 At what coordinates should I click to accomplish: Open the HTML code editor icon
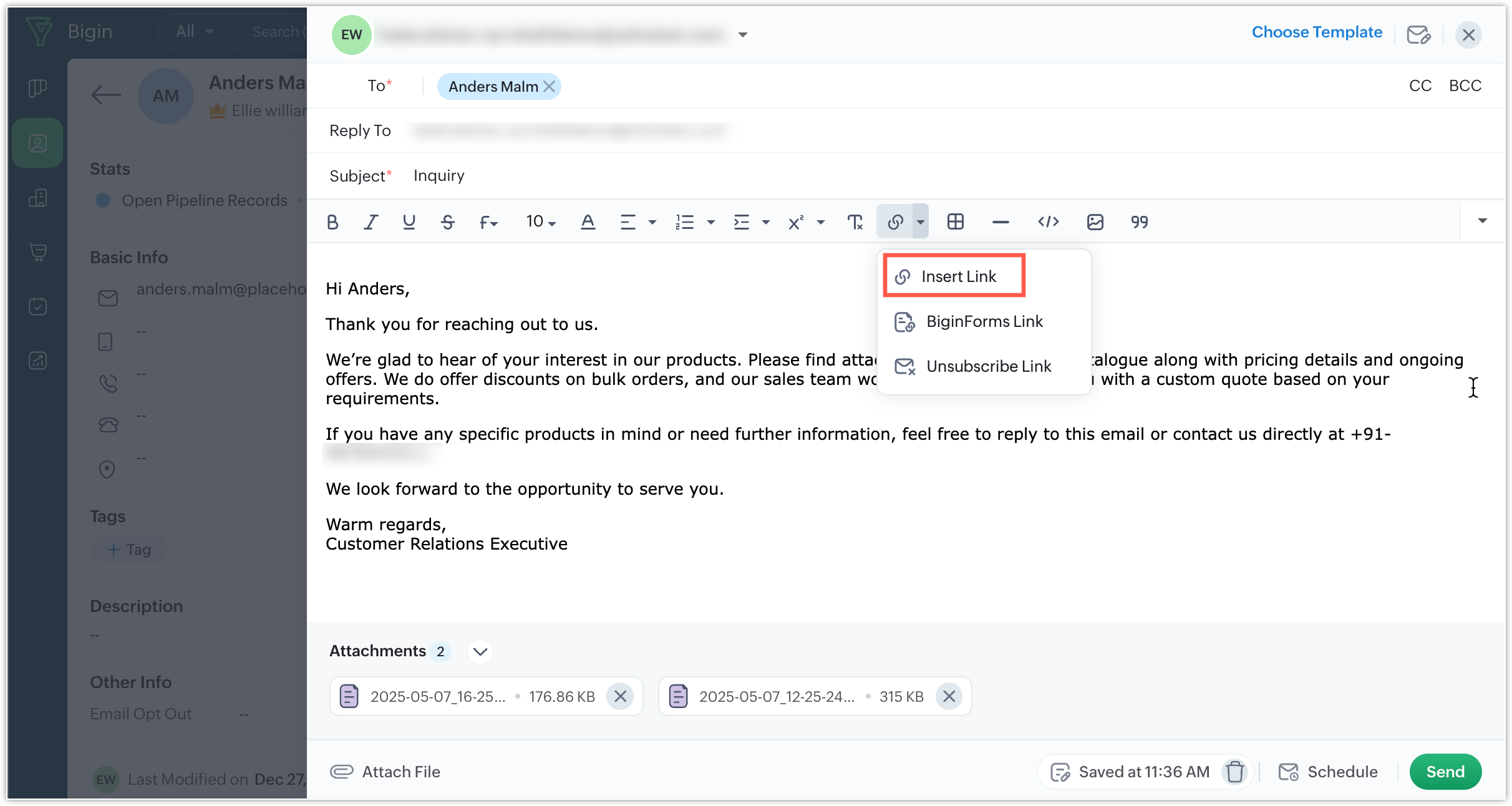(1048, 222)
